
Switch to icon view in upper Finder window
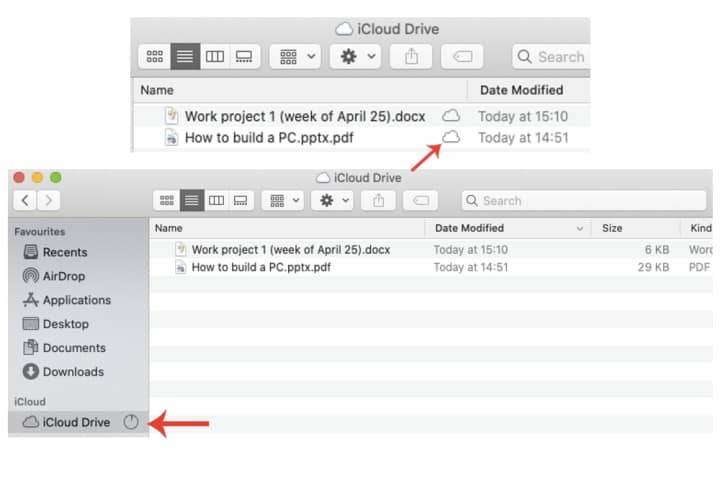155,56
